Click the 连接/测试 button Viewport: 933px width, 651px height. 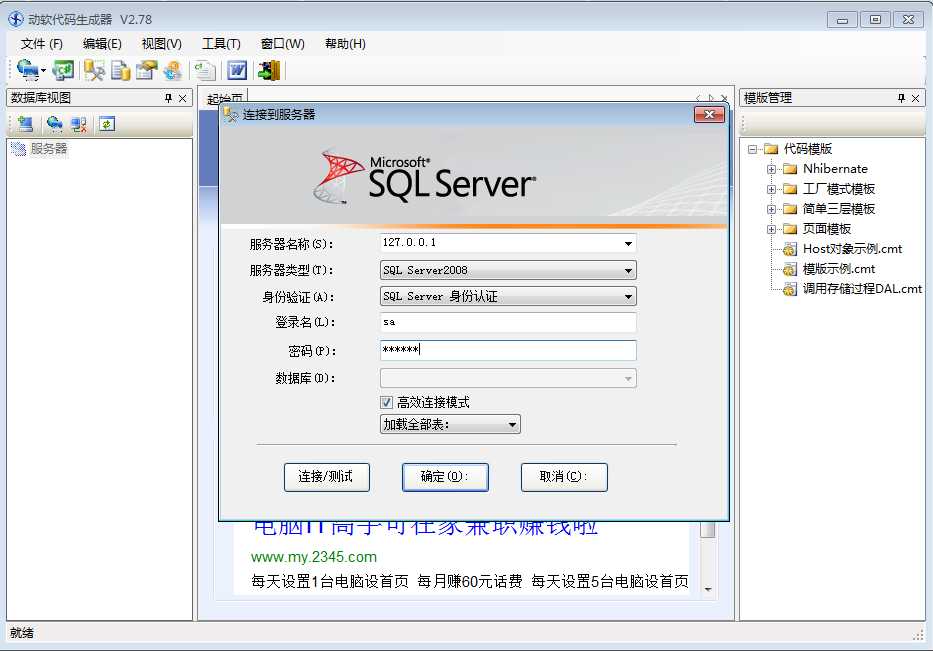[327, 477]
